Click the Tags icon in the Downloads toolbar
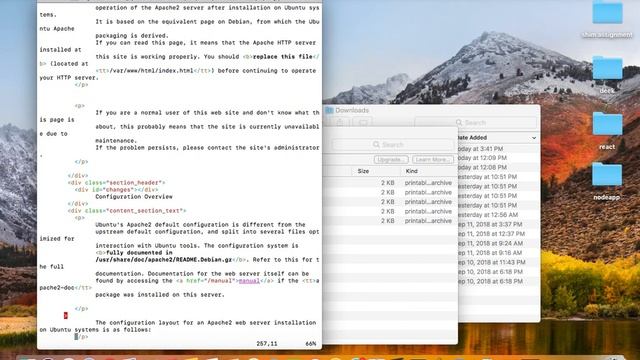Viewport: 640px width, 360px height. point(362,122)
